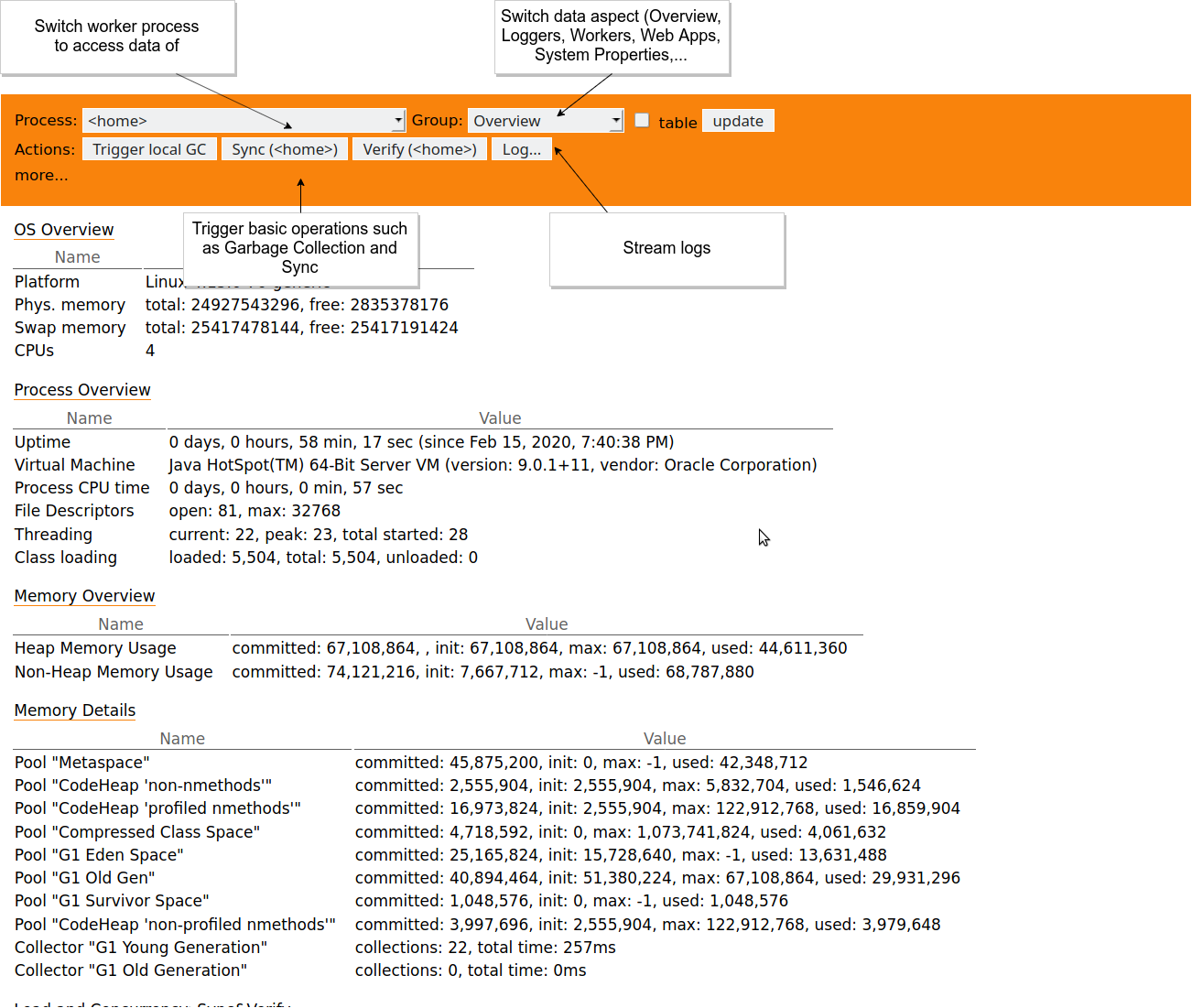This screenshot has height=1008, width=1192.
Task: Click the Process CPU time row label
Action: point(82,488)
